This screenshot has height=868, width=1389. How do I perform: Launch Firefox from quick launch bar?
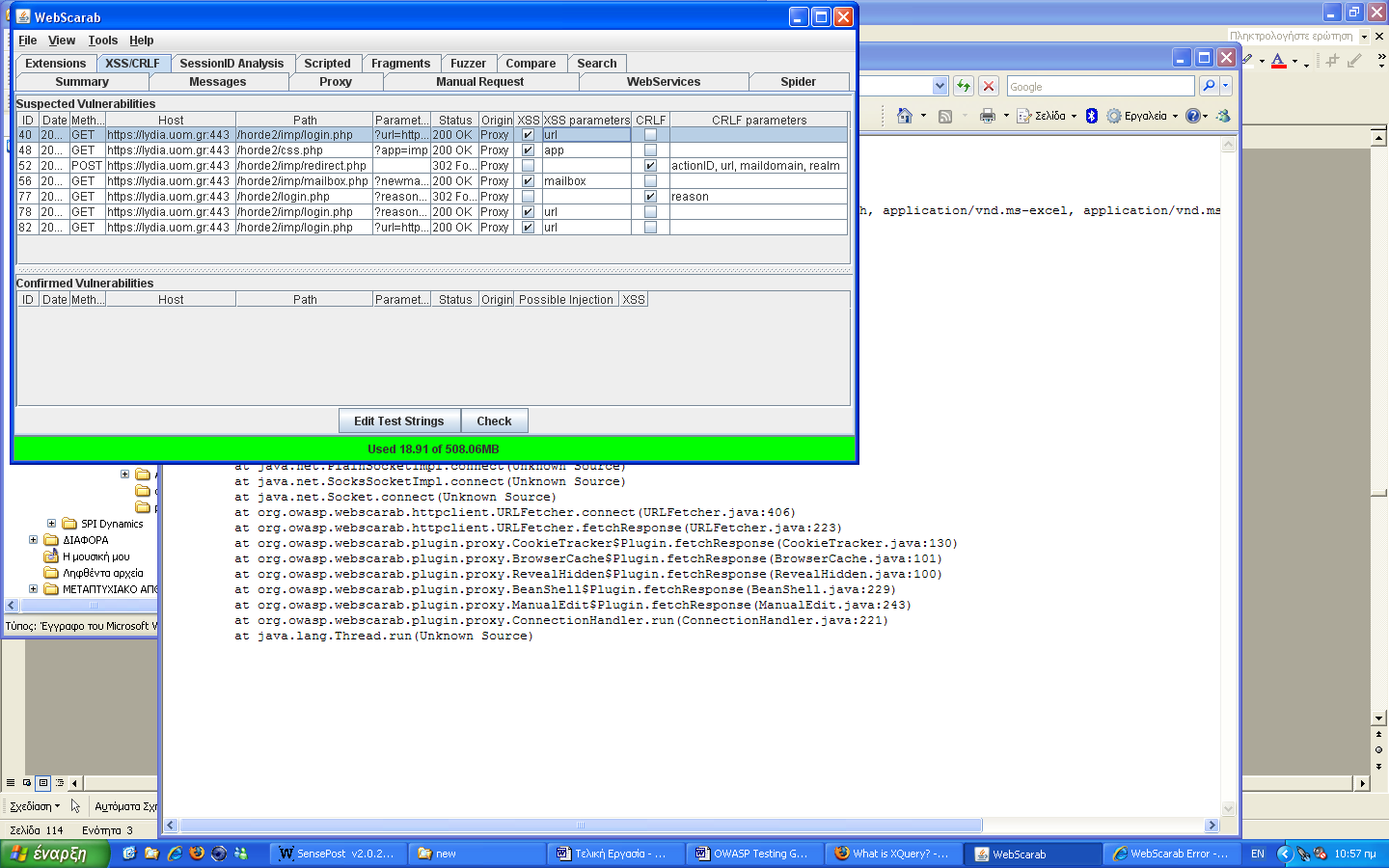(x=197, y=854)
